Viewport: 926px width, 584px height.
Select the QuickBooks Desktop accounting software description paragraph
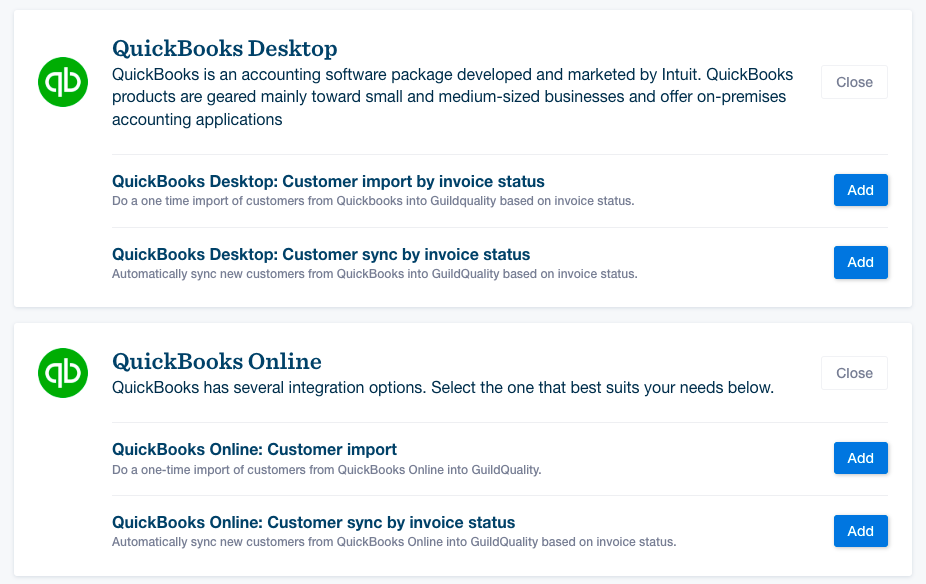coord(453,97)
